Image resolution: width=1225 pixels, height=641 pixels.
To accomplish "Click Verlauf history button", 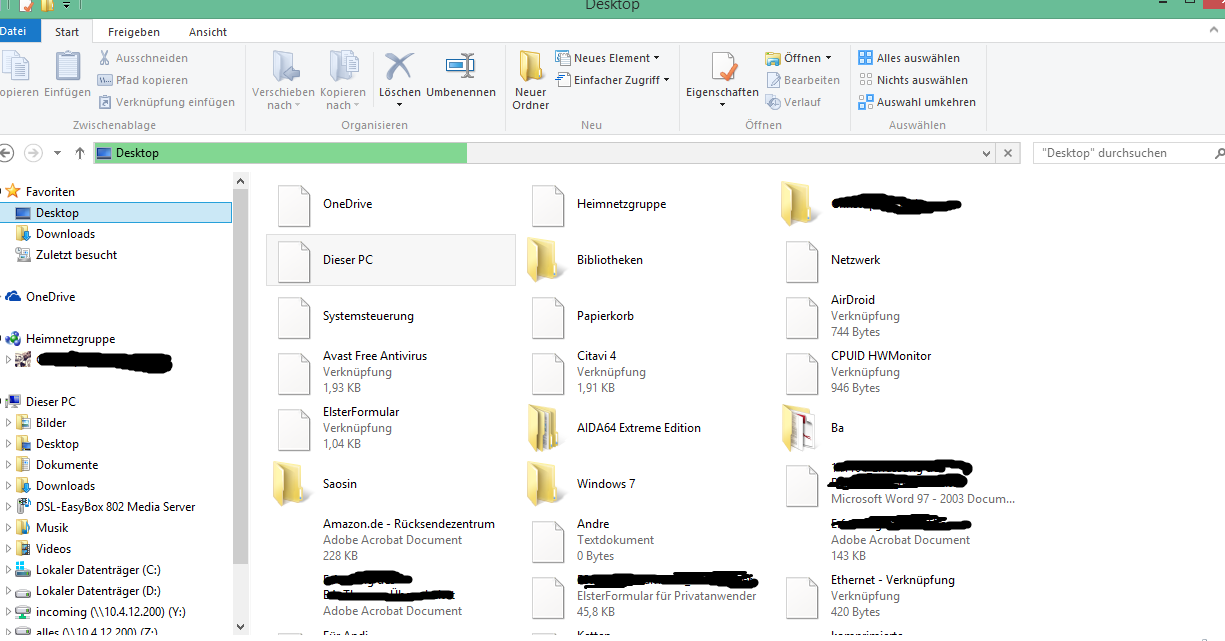I will [793, 102].
